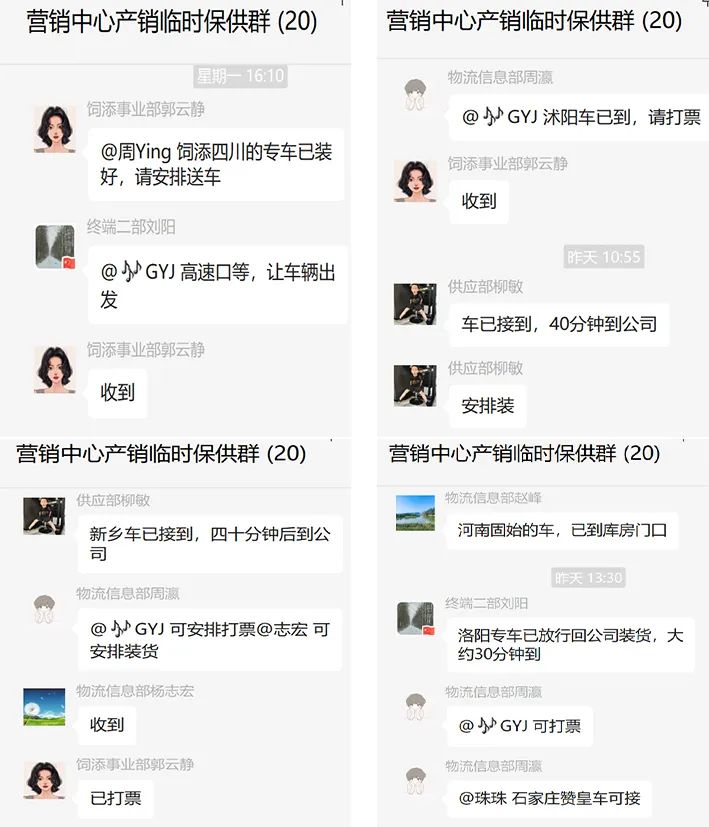Select the 车已接到，40分钟到公司 bubble
The width and height of the screenshot is (709, 827).
[x=559, y=324]
